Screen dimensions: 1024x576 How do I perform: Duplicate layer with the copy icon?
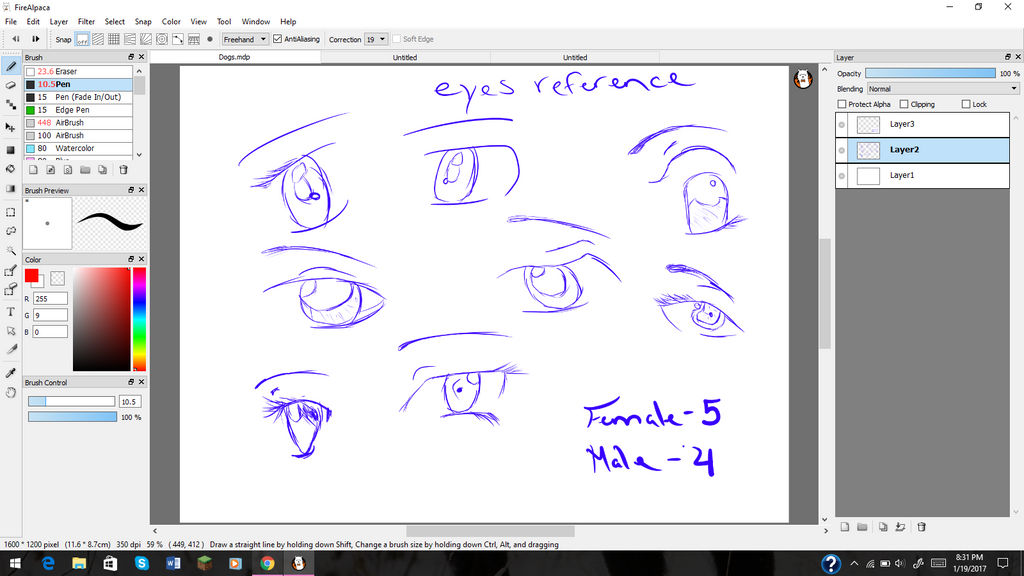pyautogui.click(x=883, y=527)
